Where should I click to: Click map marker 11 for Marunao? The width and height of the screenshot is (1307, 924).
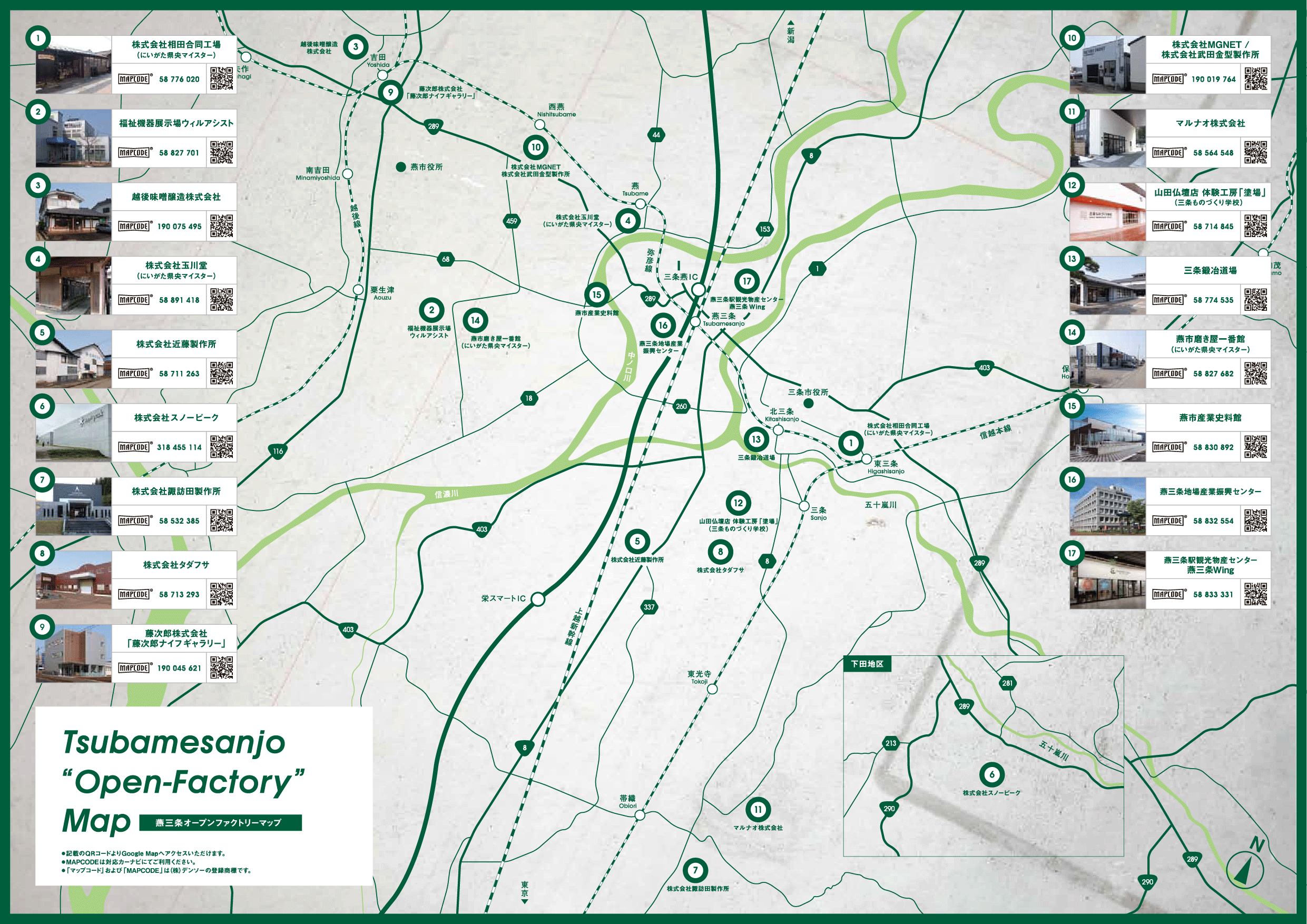pos(758,810)
